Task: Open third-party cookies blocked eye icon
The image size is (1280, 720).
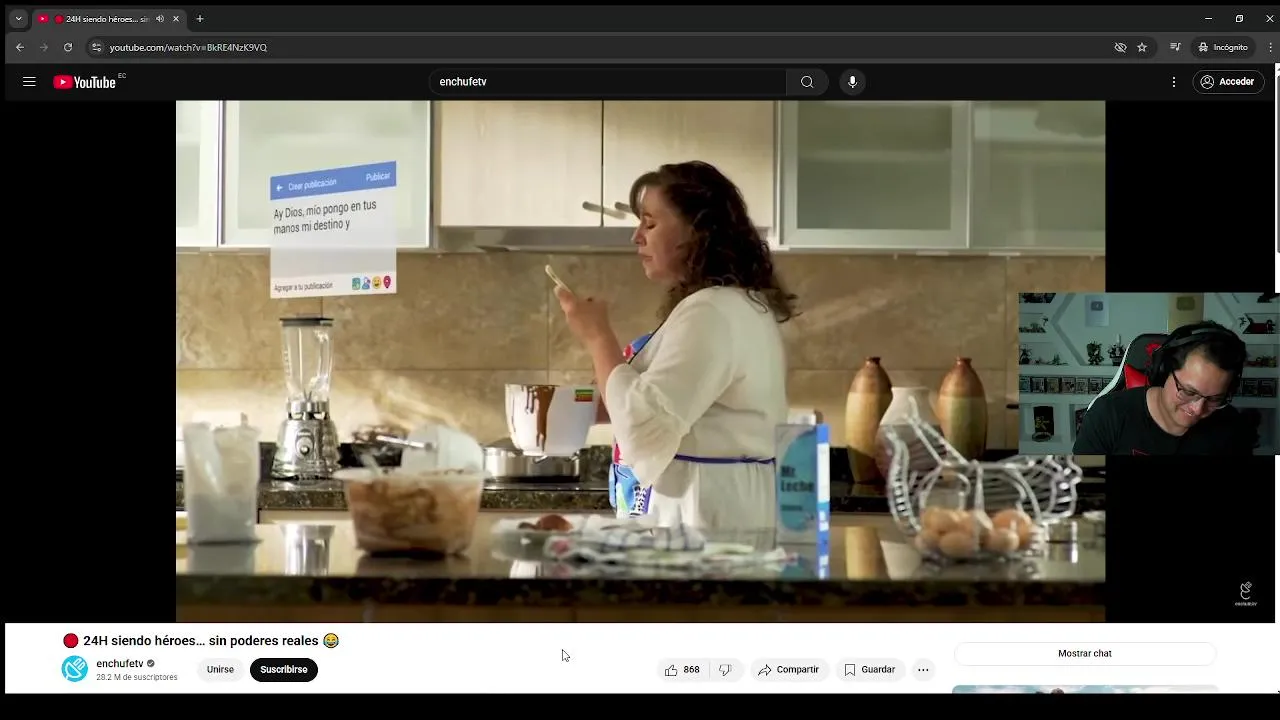Action: coord(1120,47)
